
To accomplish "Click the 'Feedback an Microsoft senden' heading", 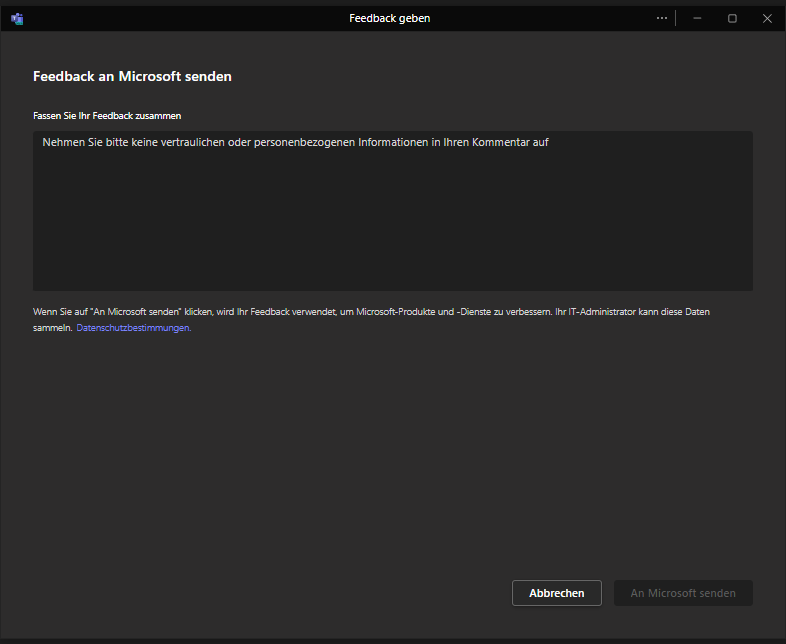I will pyautogui.click(x=132, y=76).
